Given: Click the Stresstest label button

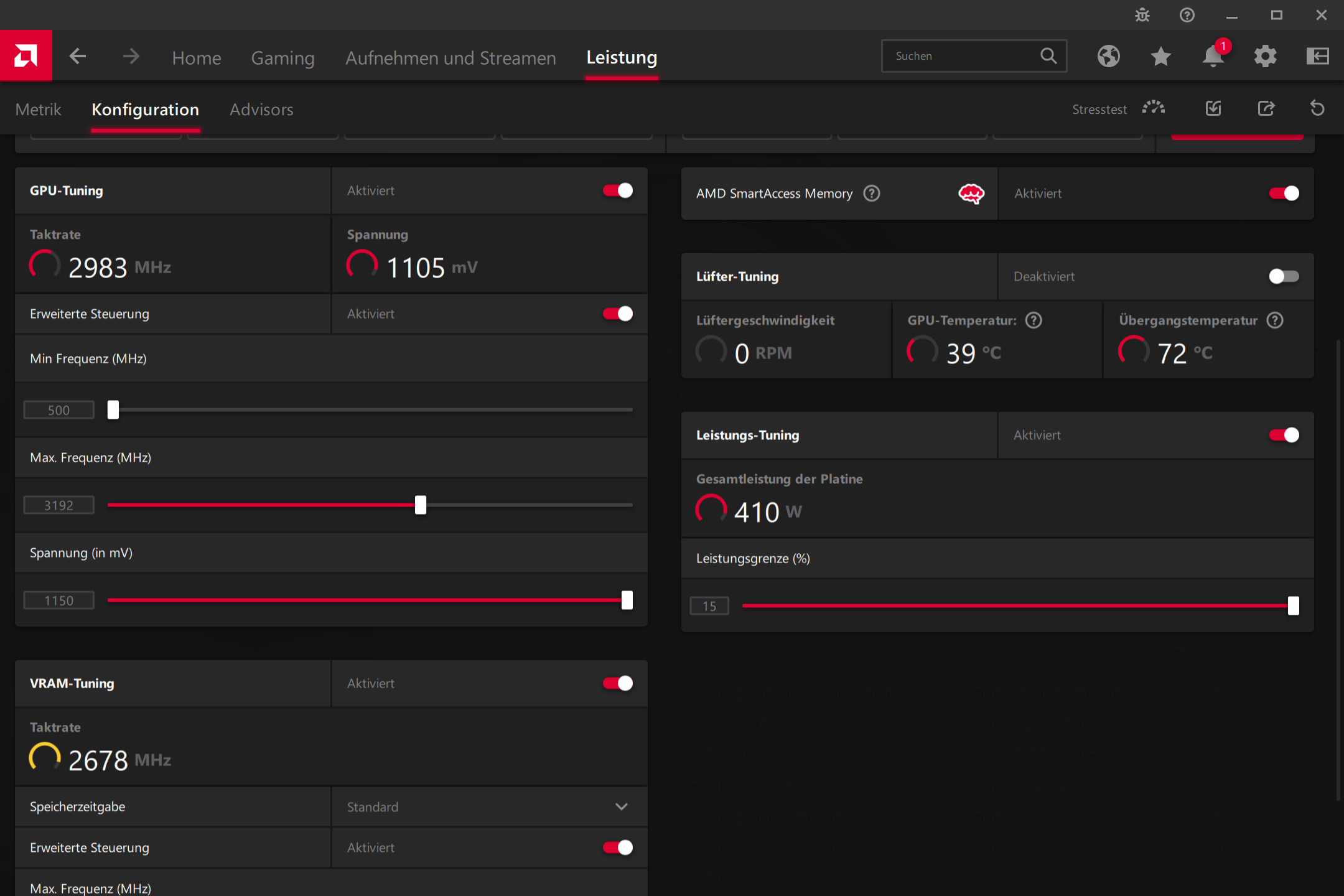Looking at the screenshot, I should (x=1099, y=110).
